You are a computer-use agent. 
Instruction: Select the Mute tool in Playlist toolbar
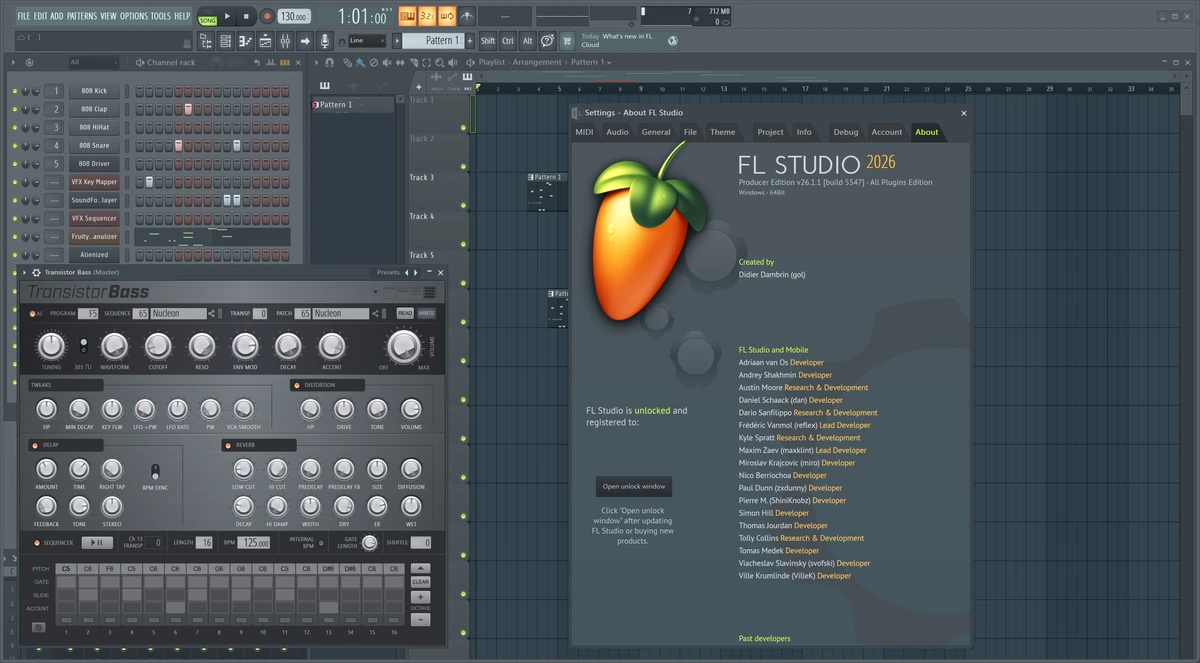point(387,62)
